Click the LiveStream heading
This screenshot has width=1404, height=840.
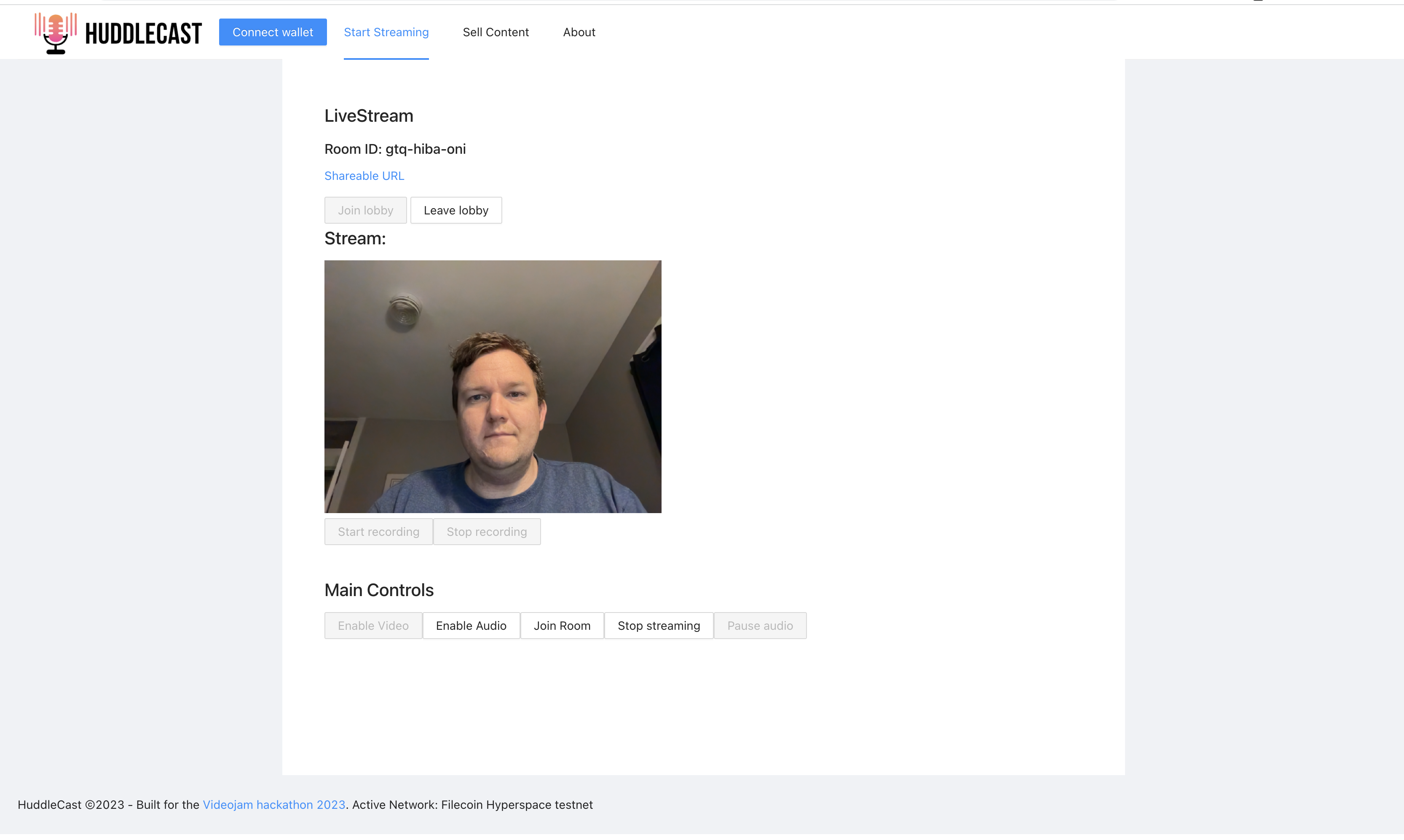pos(369,115)
